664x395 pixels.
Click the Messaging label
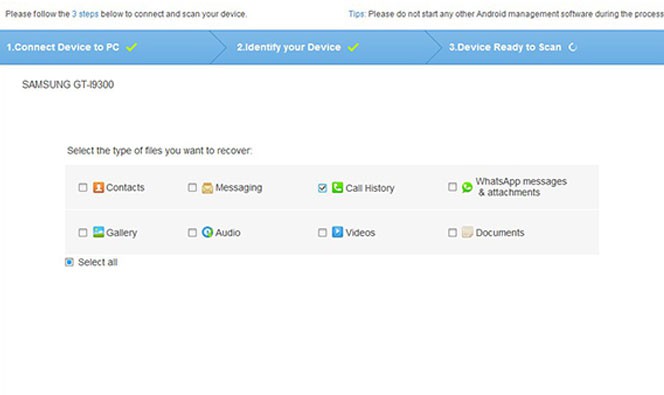click(238, 188)
